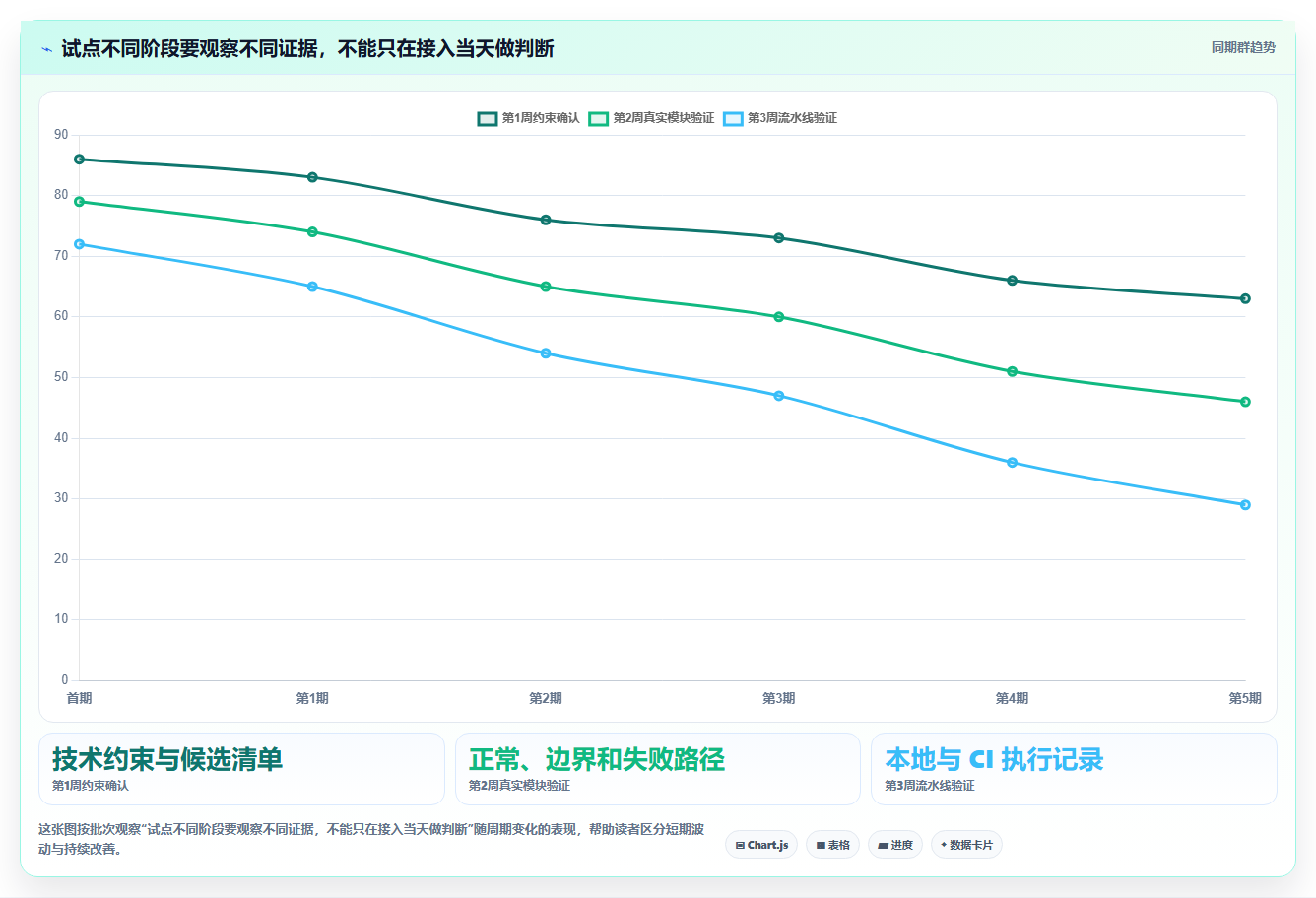Click light green data point at 第3期

pos(779,317)
